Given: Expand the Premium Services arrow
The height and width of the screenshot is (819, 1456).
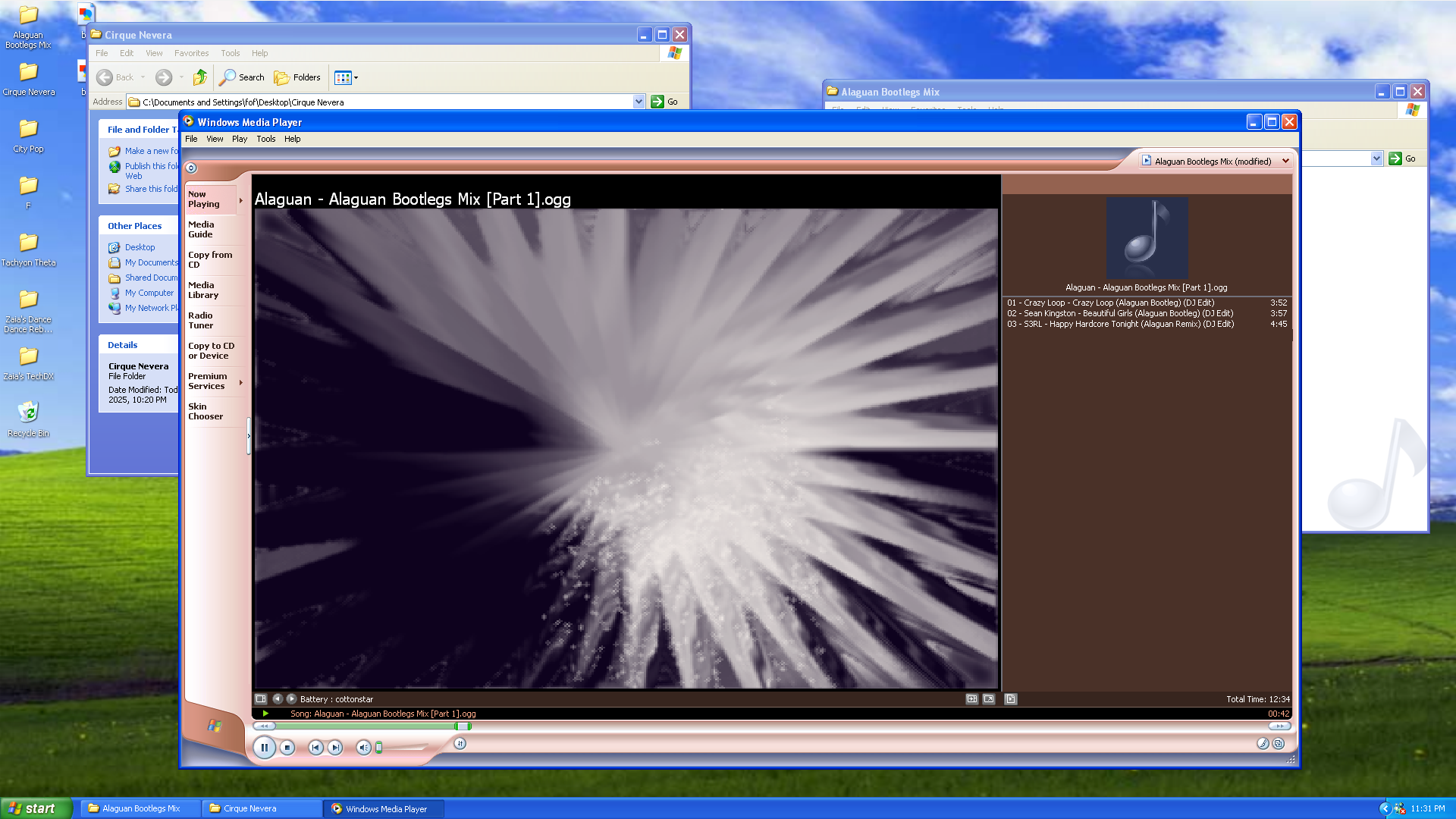Looking at the screenshot, I should tap(241, 382).
